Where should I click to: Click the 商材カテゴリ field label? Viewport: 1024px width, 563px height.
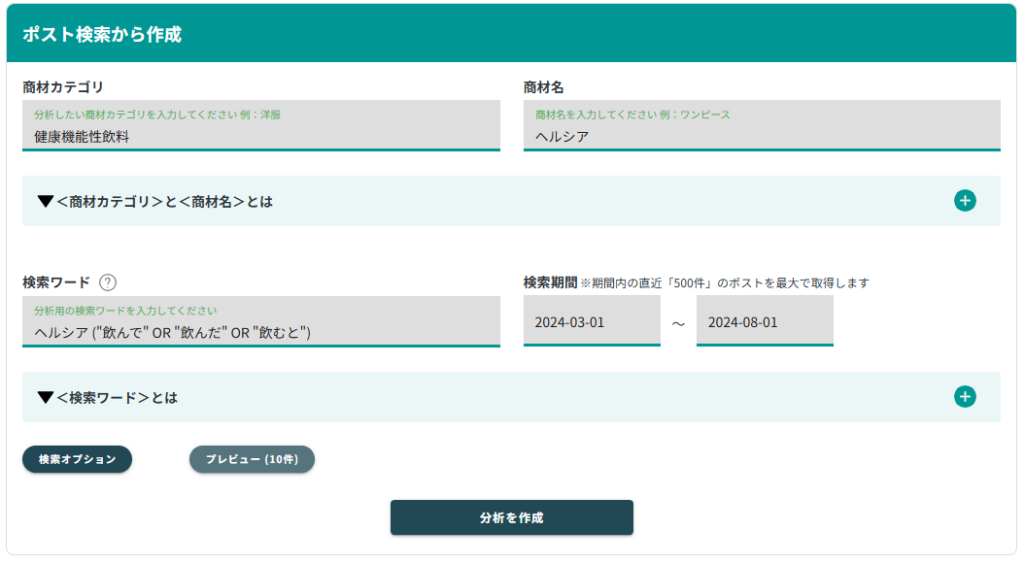tap(63, 87)
